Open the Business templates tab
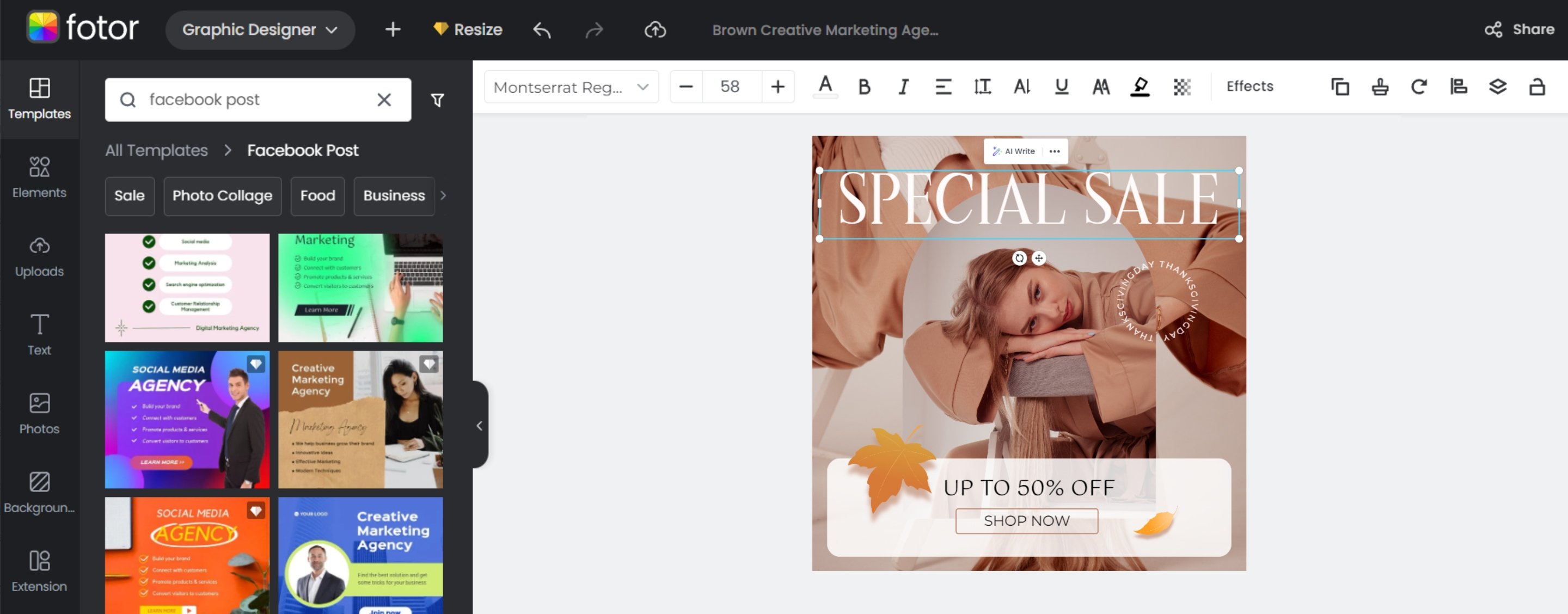 click(x=393, y=196)
